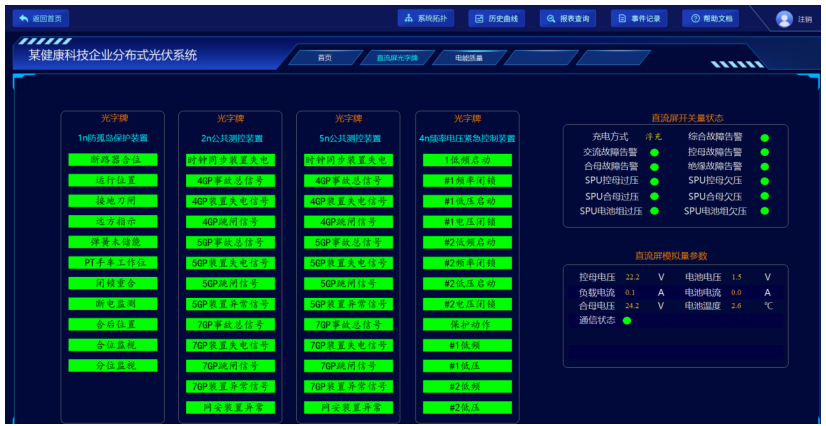
Task: Click 时钟同步装置失电 under 5n公共测控装置
Action: click(348, 160)
